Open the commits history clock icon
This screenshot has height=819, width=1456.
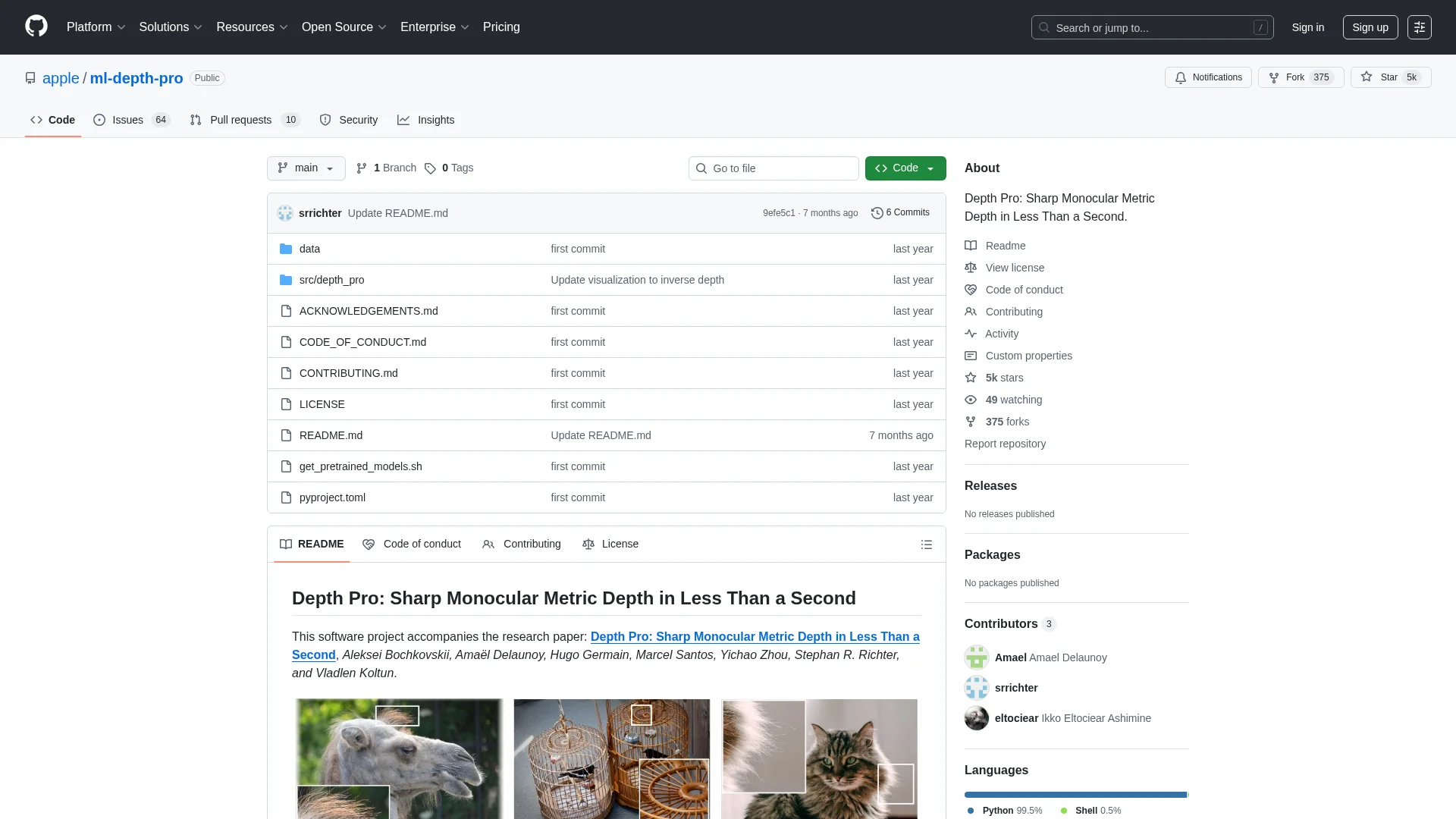pos(877,213)
